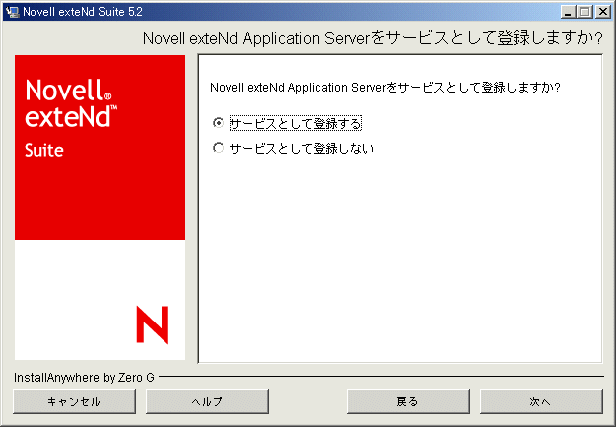Click the キャンセル (Cancel) button
This screenshot has height=427, width=616.
click(x=74, y=401)
